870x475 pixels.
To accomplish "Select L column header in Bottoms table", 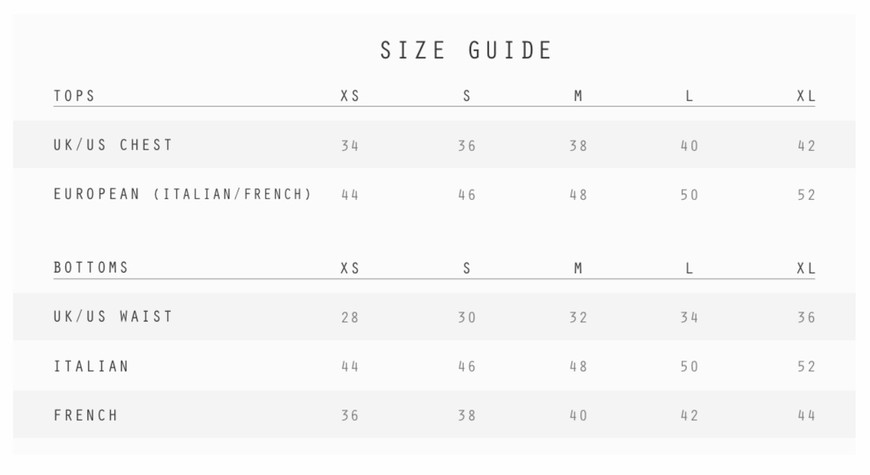I will pyautogui.click(x=689, y=268).
